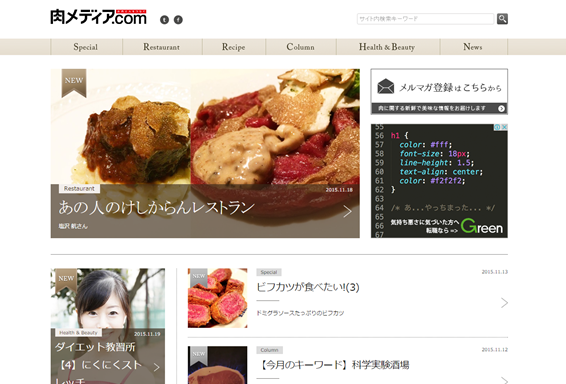This screenshot has height=384, width=566.
Task: Click the search magnifier button
Action: pos(502,19)
